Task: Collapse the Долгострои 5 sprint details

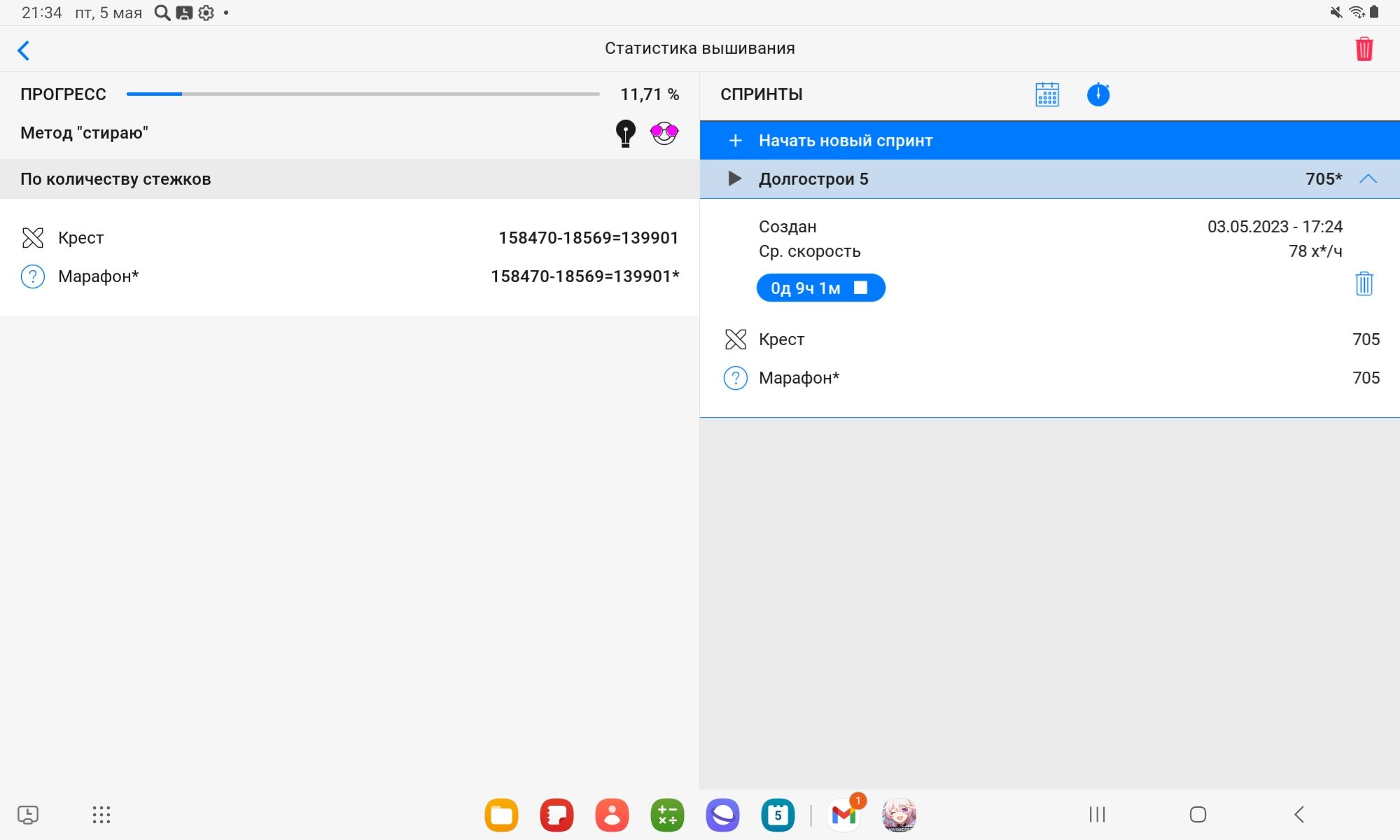Action: click(x=1368, y=179)
